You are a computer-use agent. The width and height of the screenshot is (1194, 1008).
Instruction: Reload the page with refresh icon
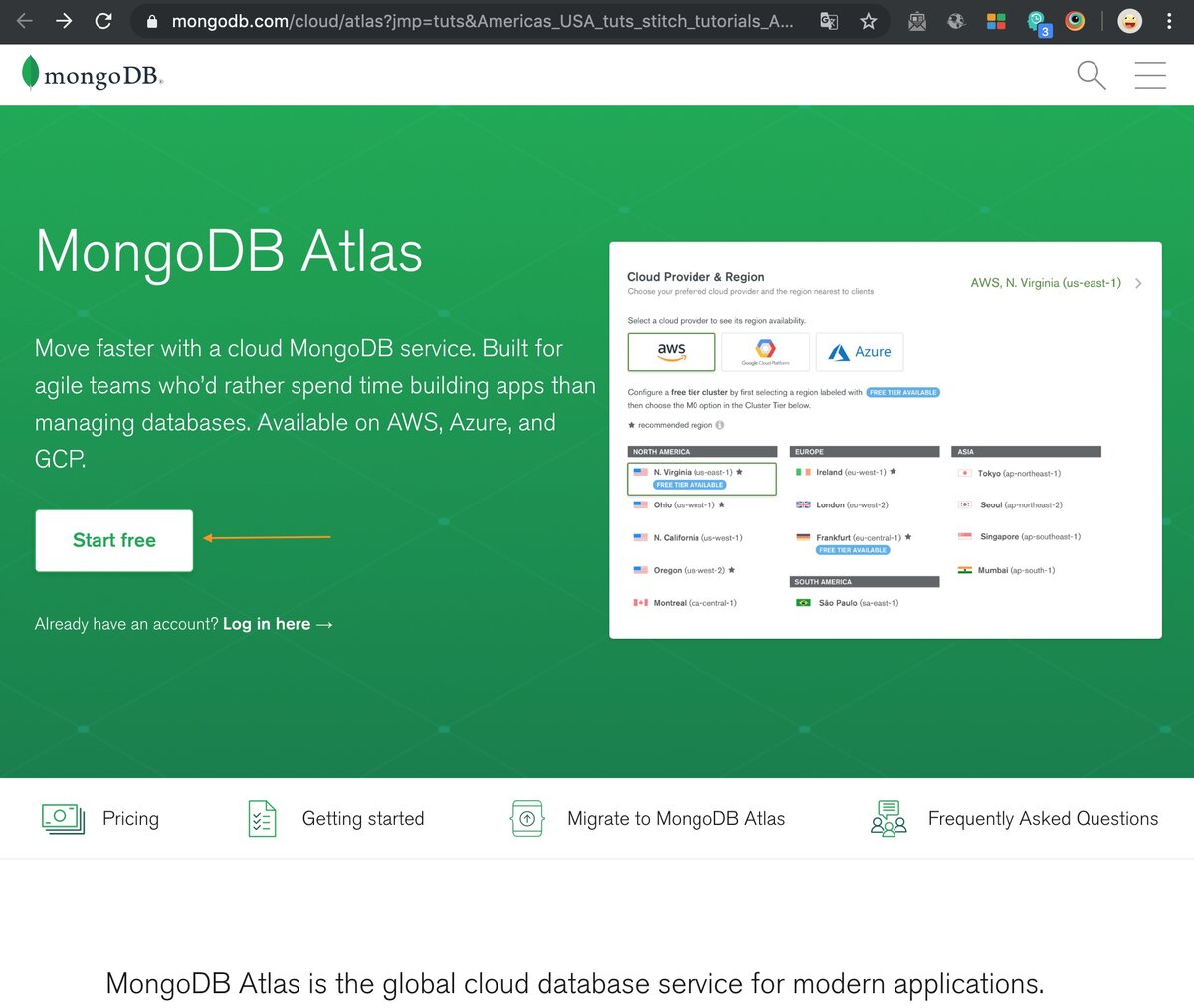pos(103,20)
